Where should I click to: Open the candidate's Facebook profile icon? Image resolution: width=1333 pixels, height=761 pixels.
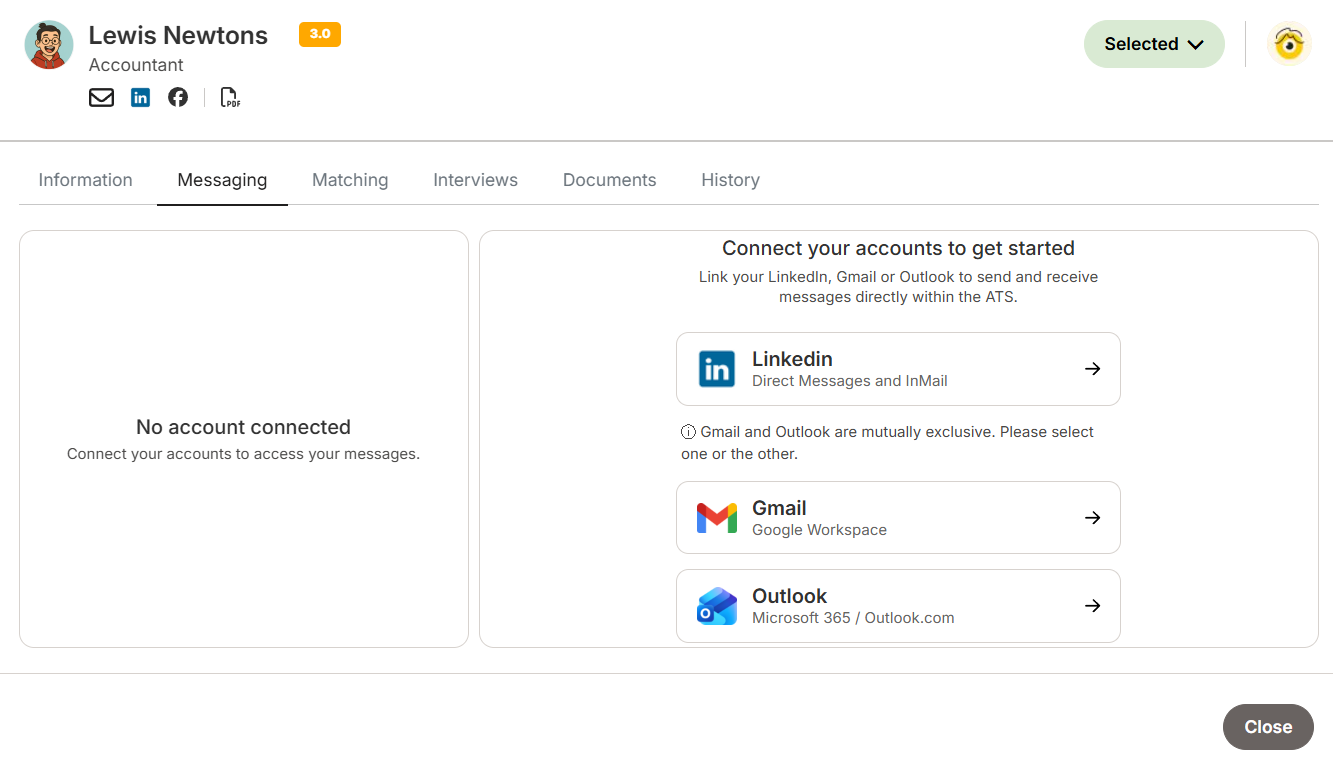[x=178, y=97]
